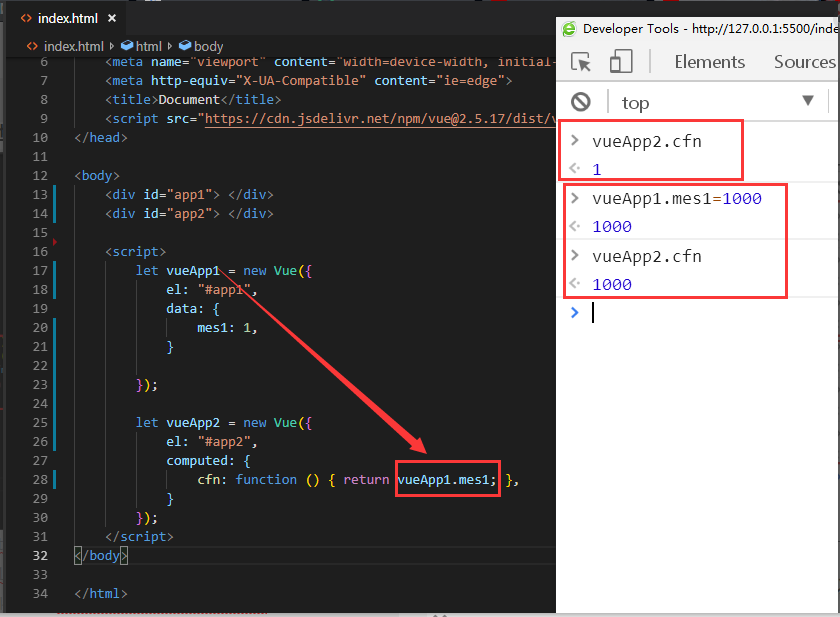Click the index.html breadcrumb item
Viewport: 840px width, 617px height.
(73, 47)
